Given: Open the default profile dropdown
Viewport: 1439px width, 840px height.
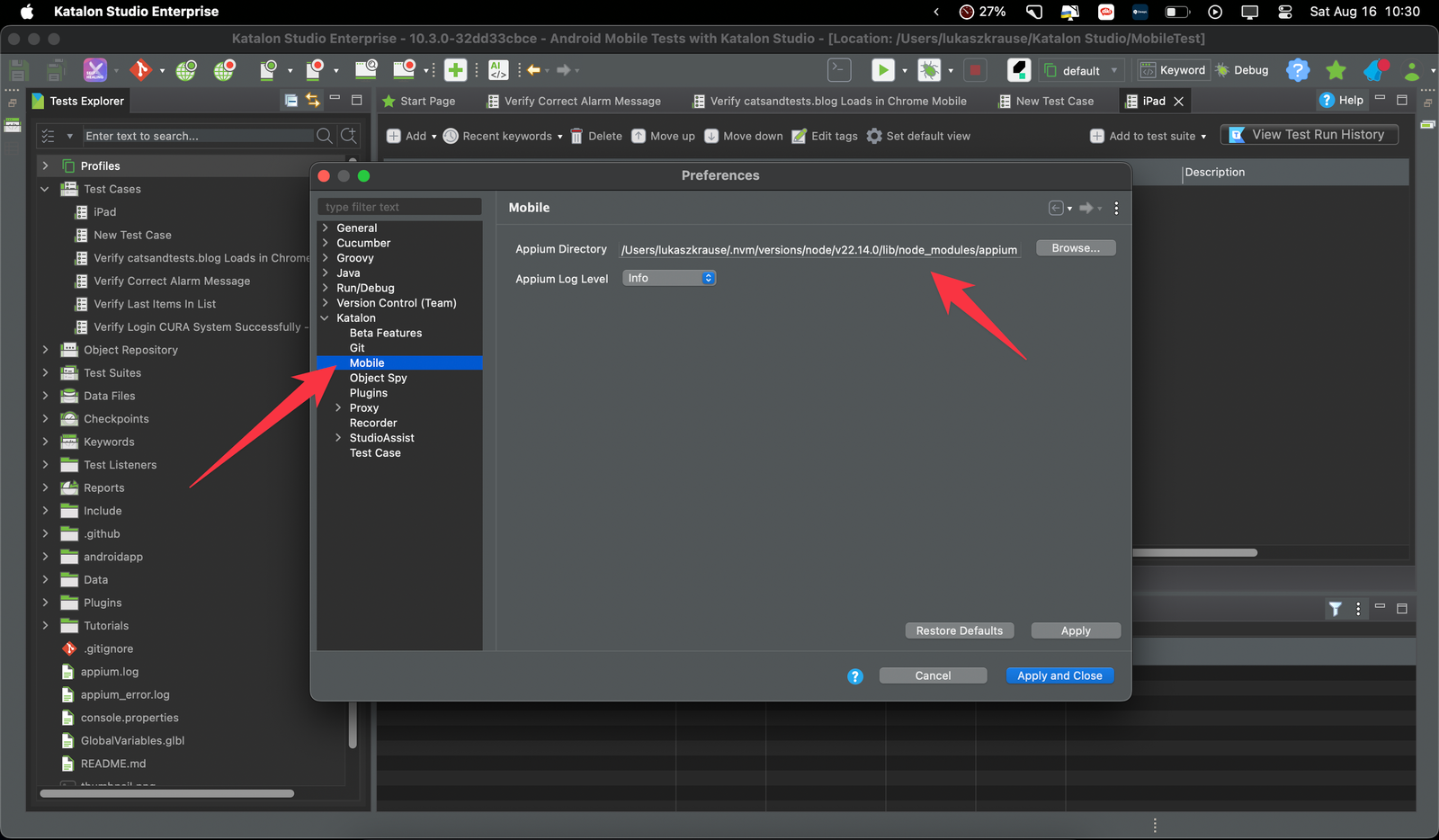Looking at the screenshot, I should (1082, 70).
